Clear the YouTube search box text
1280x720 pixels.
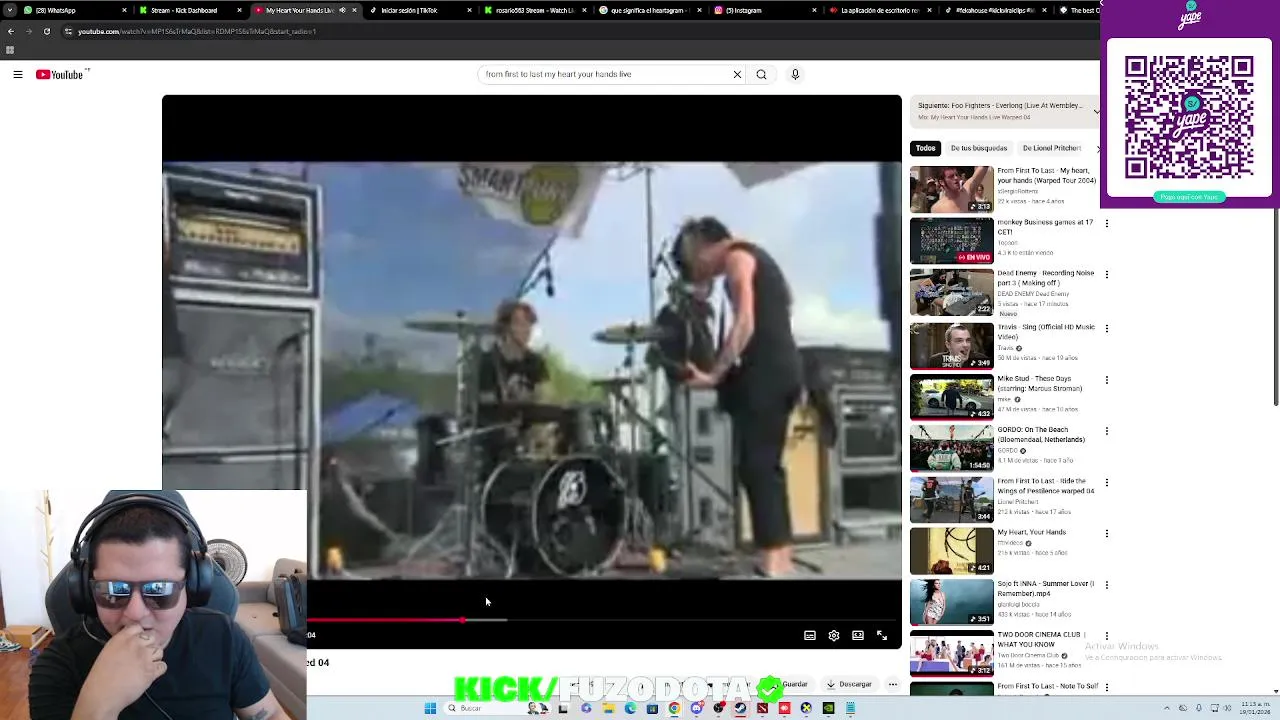[x=737, y=74]
